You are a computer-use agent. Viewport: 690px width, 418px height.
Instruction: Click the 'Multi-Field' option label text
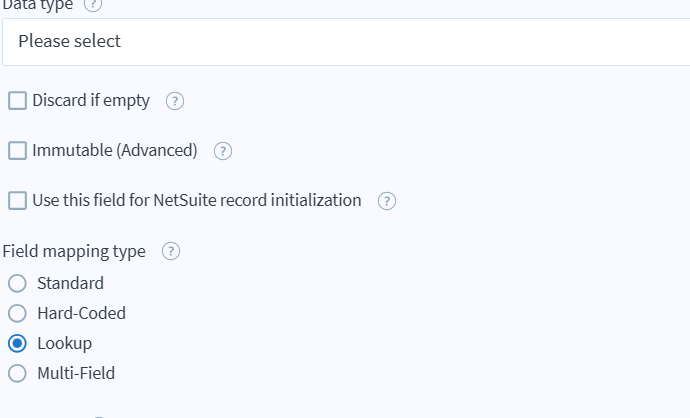pos(76,373)
